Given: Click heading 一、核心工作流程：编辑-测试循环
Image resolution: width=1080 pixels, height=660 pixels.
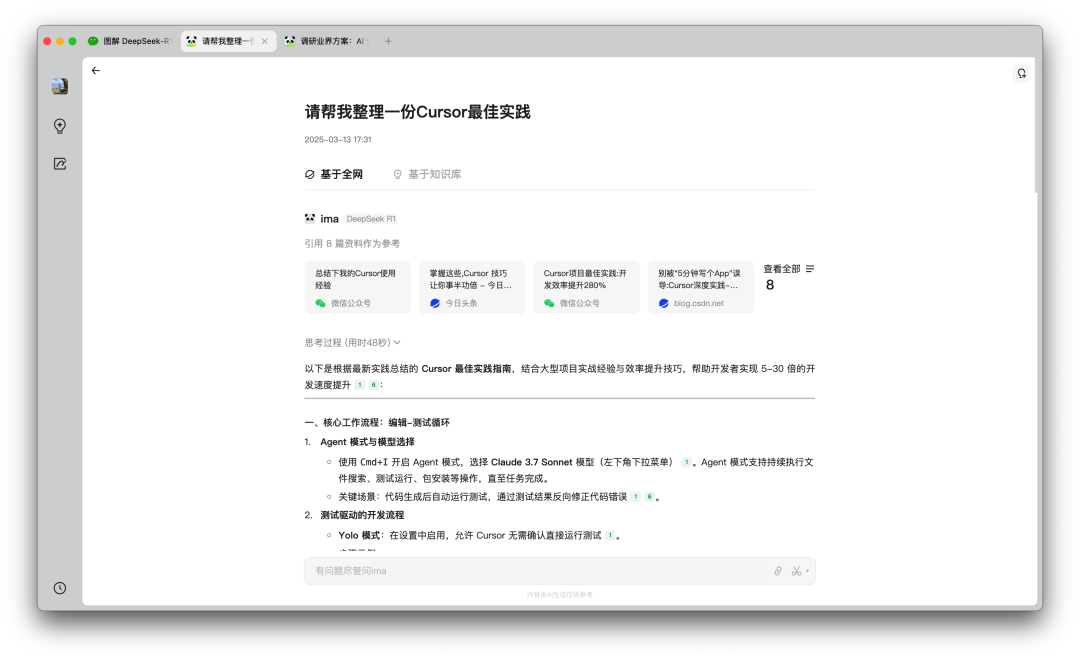Looking at the screenshot, I should coord(377,422).
